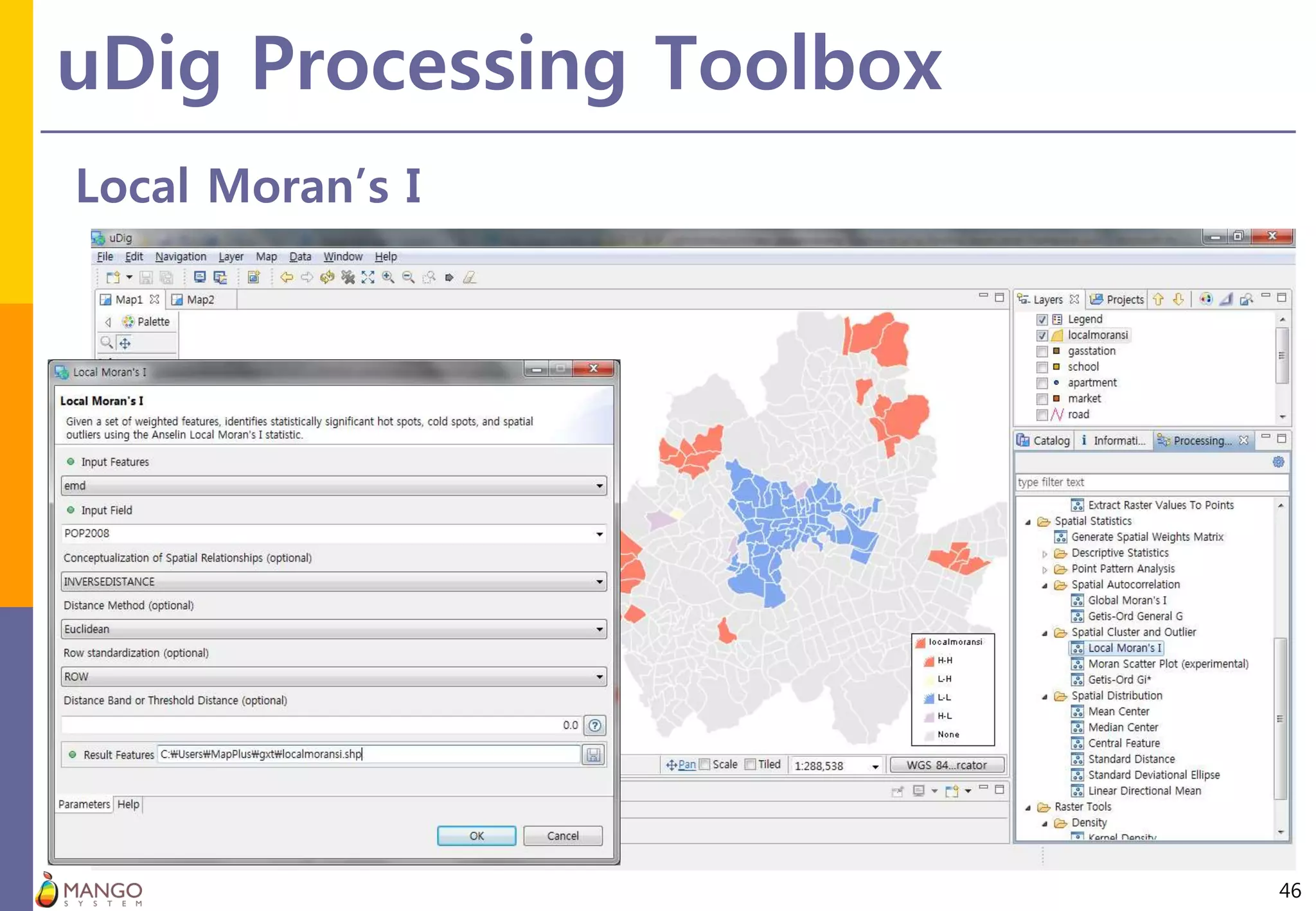Open Moran Scatter Plot (experimental) tool
The width and height of the screenshot is (1316, 911).
point(1168,664)
